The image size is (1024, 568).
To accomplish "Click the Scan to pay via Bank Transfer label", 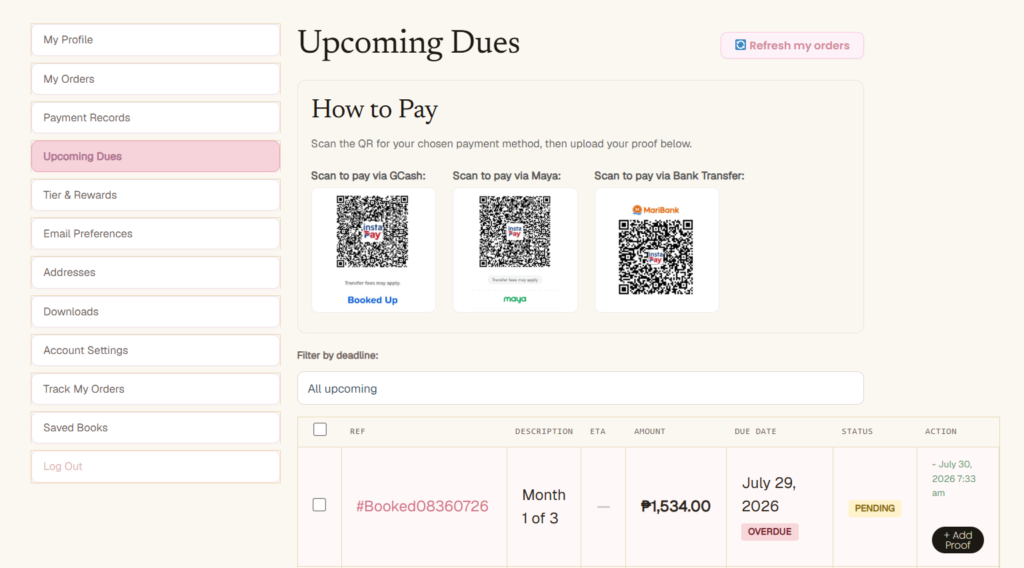I will pyautogui.click(x=669, y=176).
